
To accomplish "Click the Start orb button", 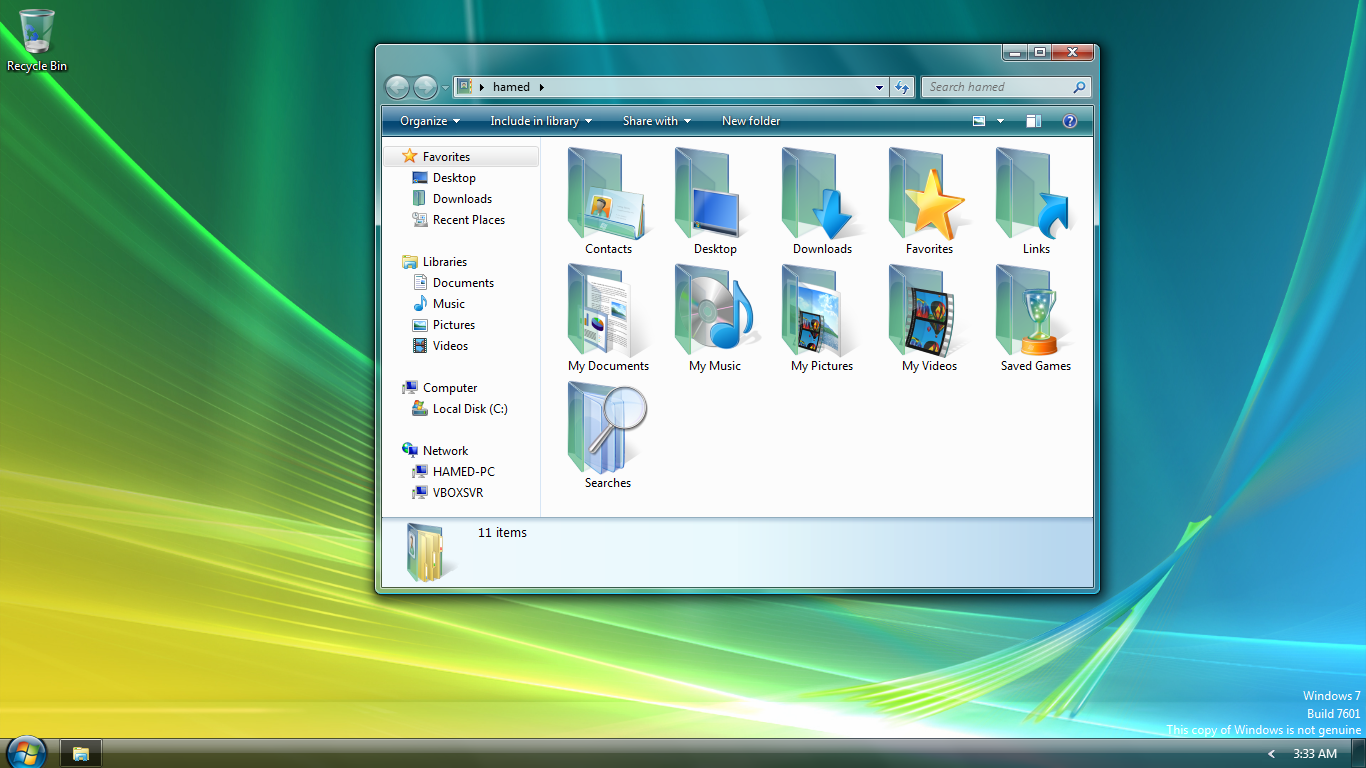I will 25,752.
